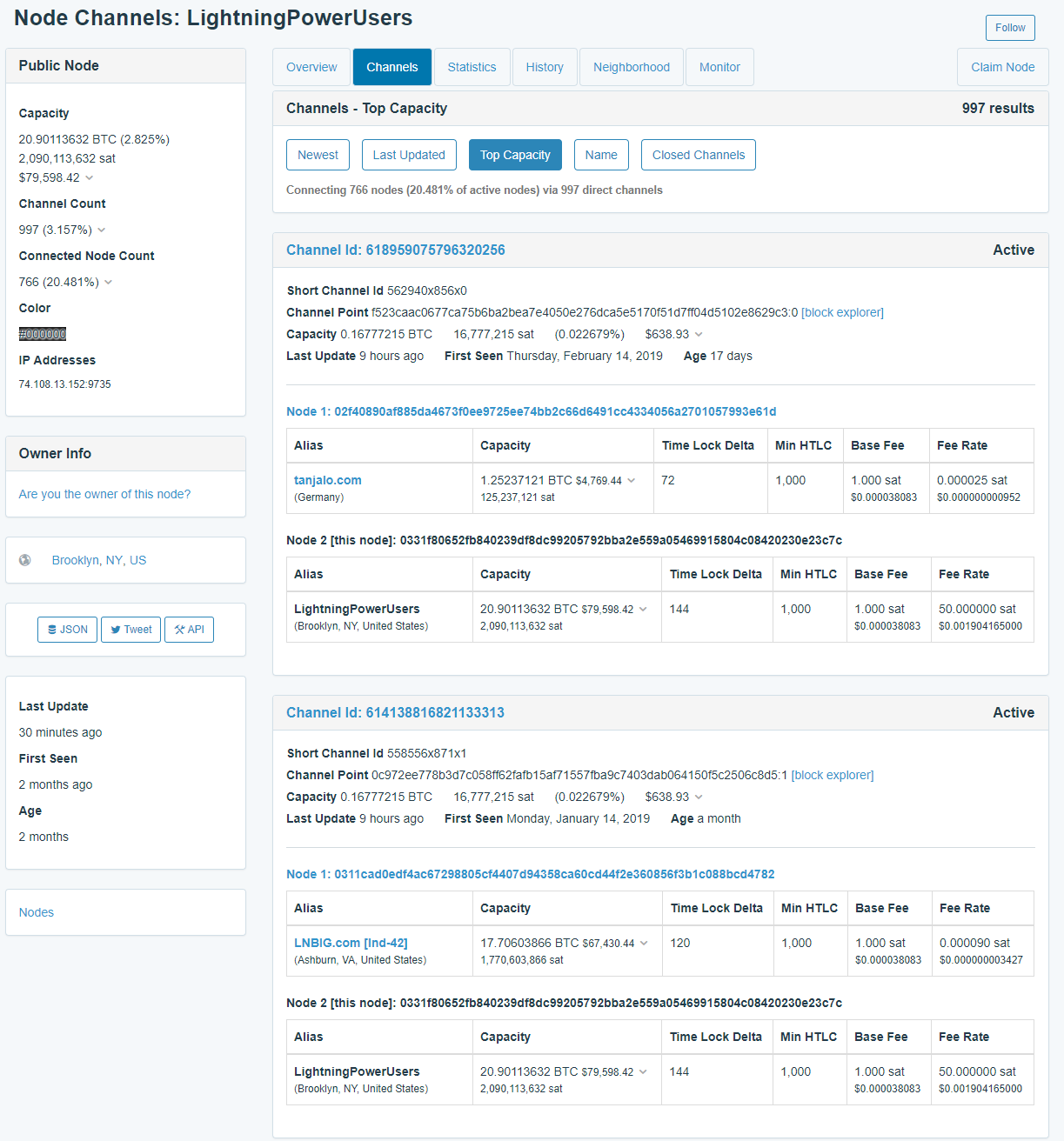
Task: Open the Nodes link in sidebar
Action: pos(37,912)
